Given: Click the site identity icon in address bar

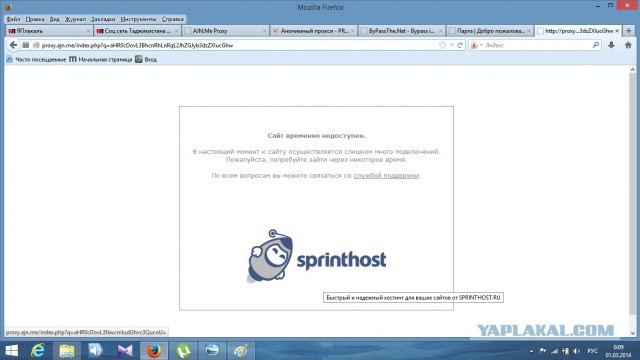Looking at the screenshot, I should click(36, 45).
